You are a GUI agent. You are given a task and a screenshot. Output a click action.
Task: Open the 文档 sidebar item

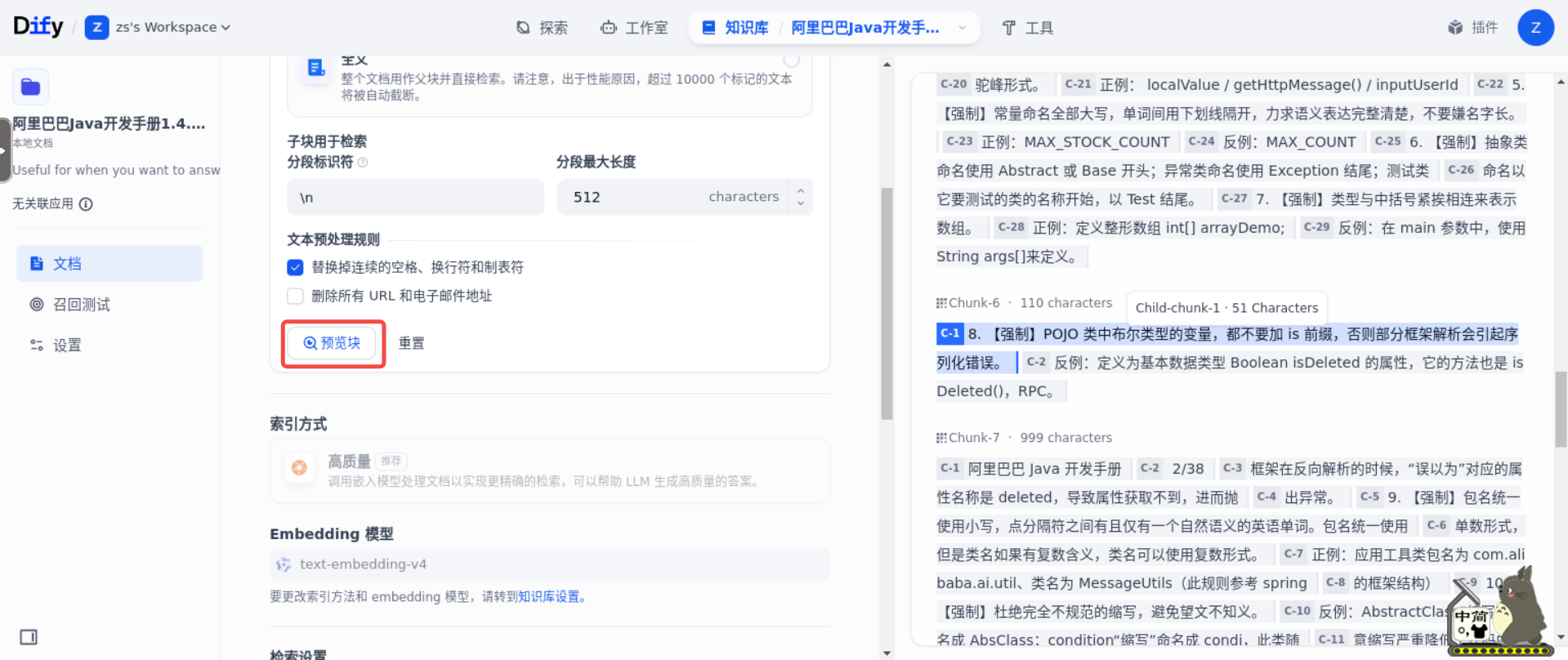[x=109, y=264]
